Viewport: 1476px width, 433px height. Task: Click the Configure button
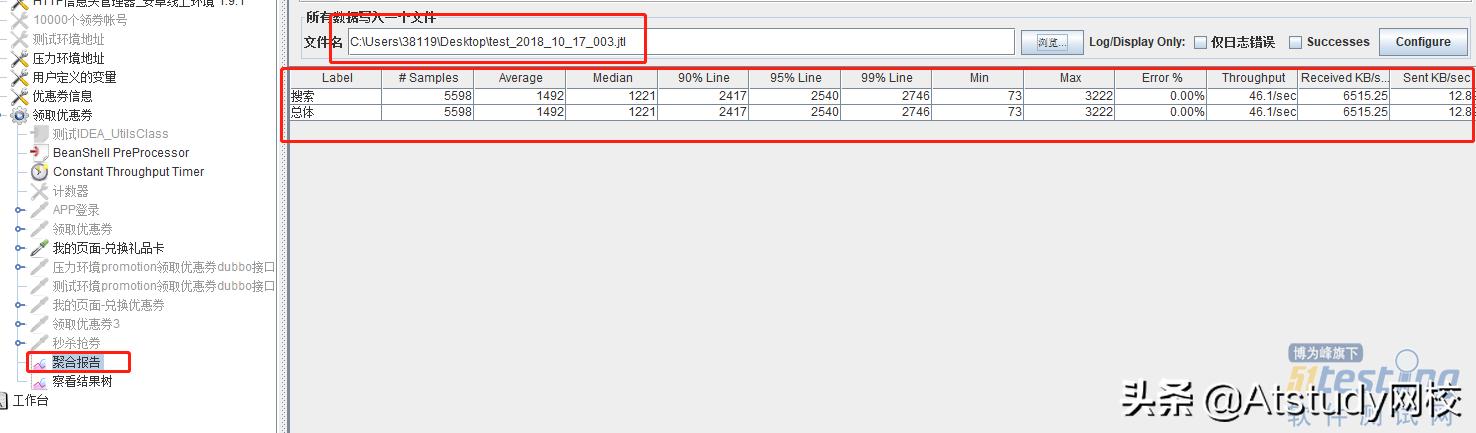(x=1423, y=42)
